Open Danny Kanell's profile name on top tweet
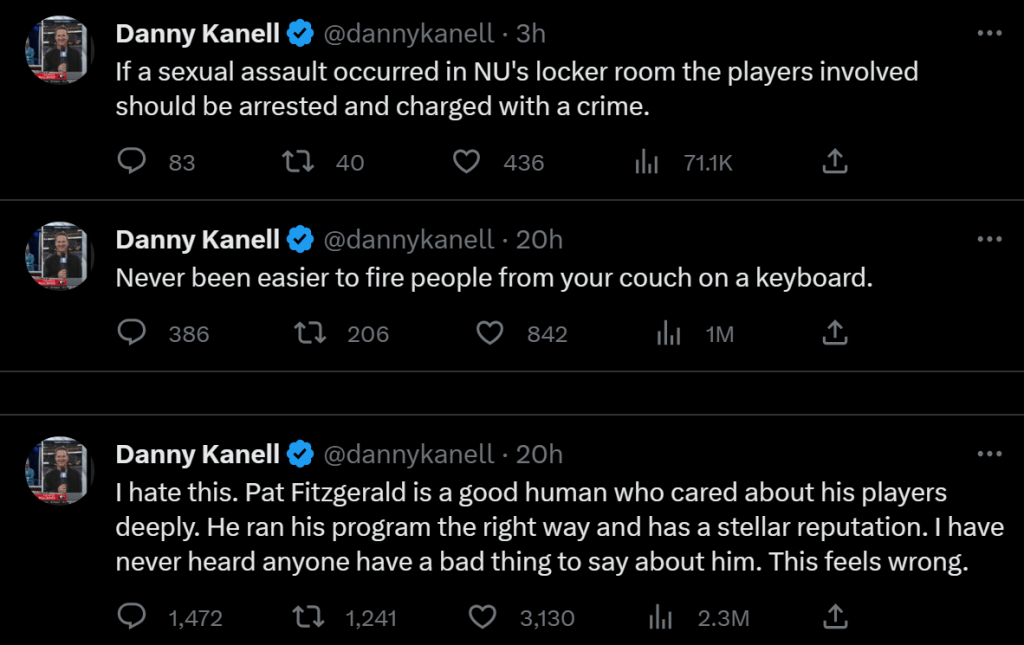1024x645 pixels. pyautogui.click(x=197, y=33)
